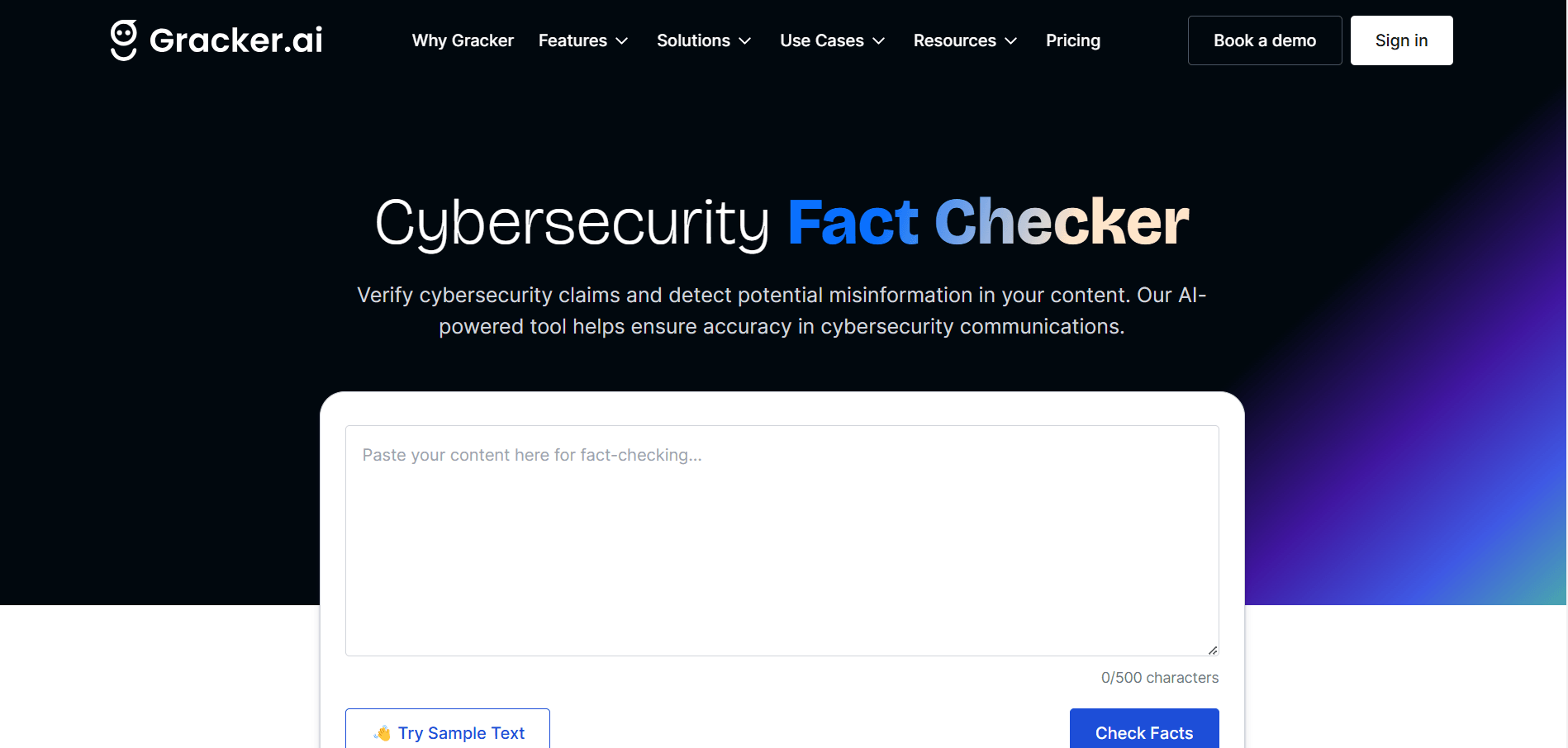This screenshot has height=748, width=1568.
Task: Focus the fact-checking content text area
Action: (782, 540)
